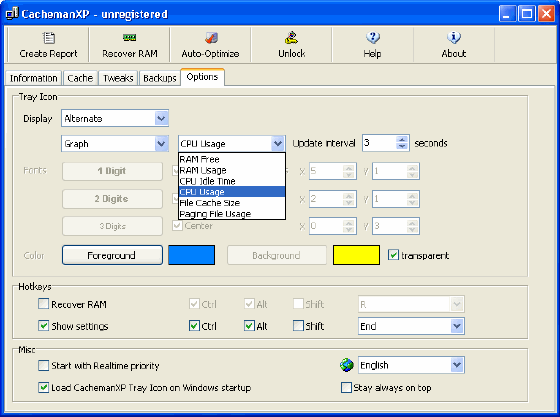Image resolution: width=560 pixels, height=417 pixels.
Task: Choose CPU Idle Time from the list
Action: [x=232, y=181]
